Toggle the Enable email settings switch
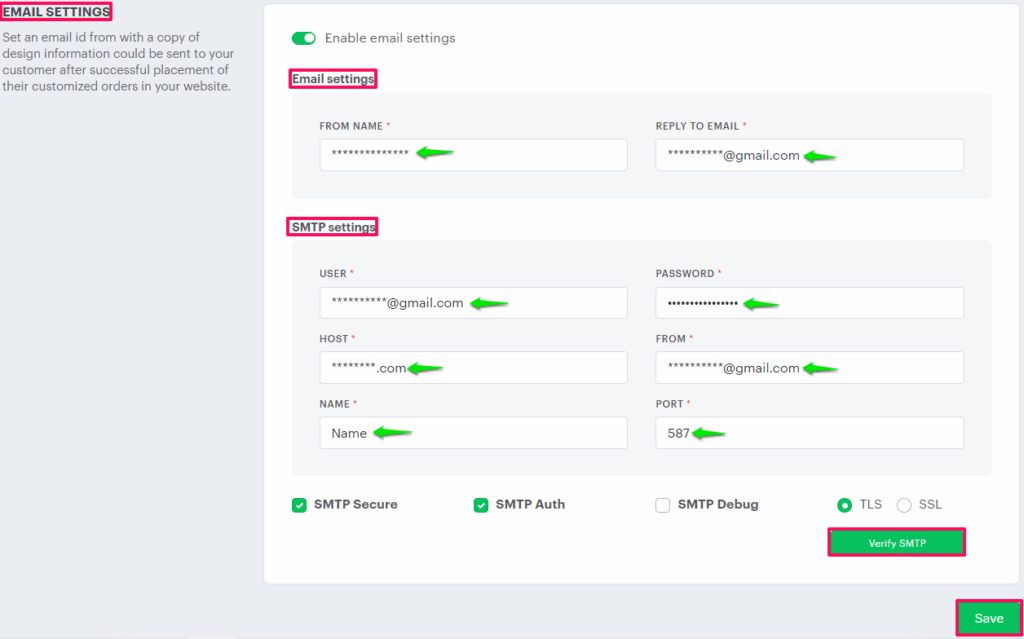Image resolution: width=1024 pixels, height=639 pixels. pyautogui.click(x=303, y=38)
